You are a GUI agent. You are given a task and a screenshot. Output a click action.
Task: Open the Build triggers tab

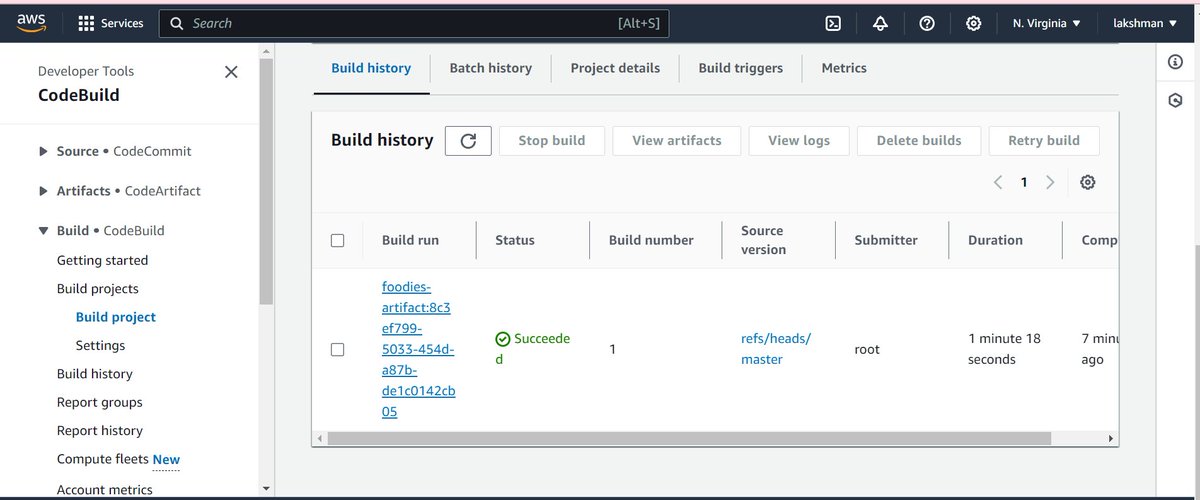(x=740, y=68)
